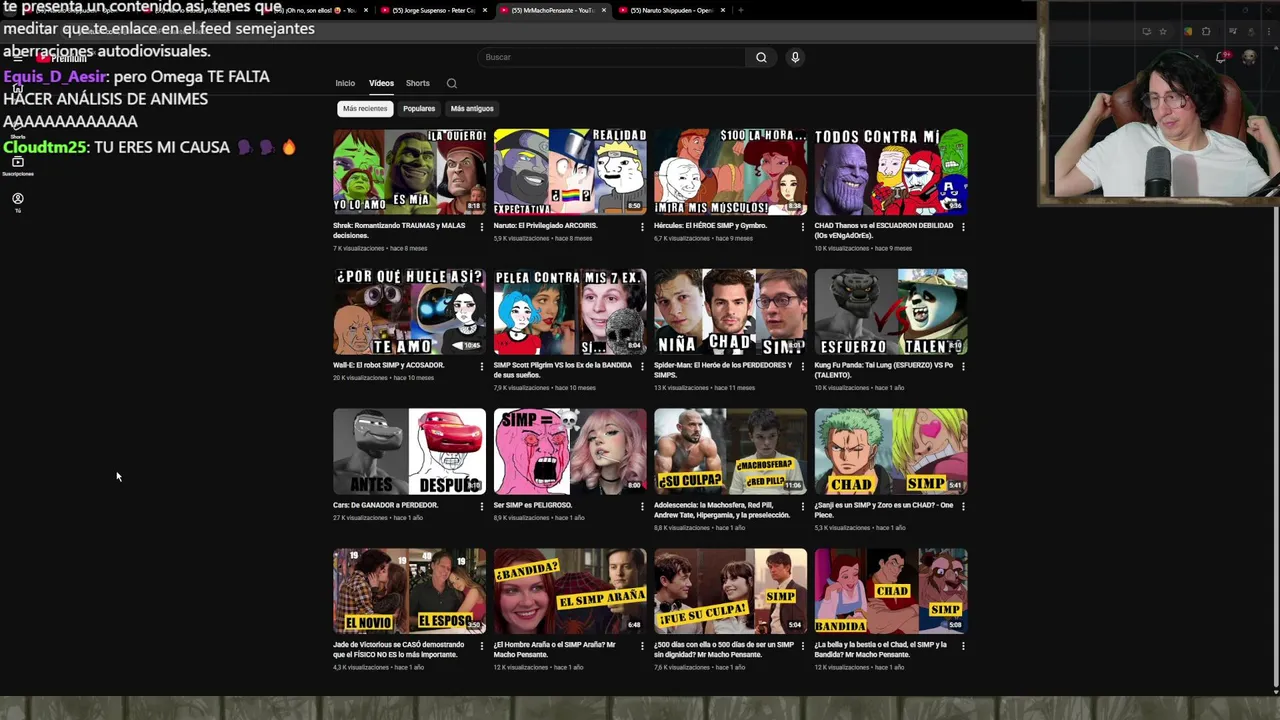Open the media control icon in browser toolbar

click(x=1232, y=31)
